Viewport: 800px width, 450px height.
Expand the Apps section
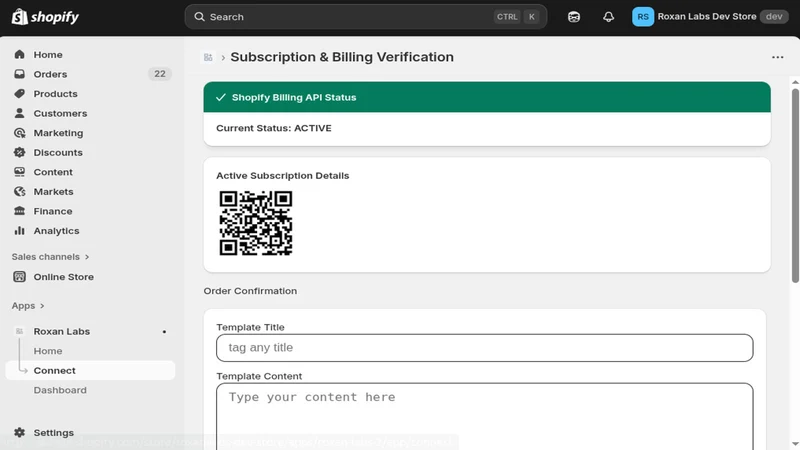click(28, 306)
